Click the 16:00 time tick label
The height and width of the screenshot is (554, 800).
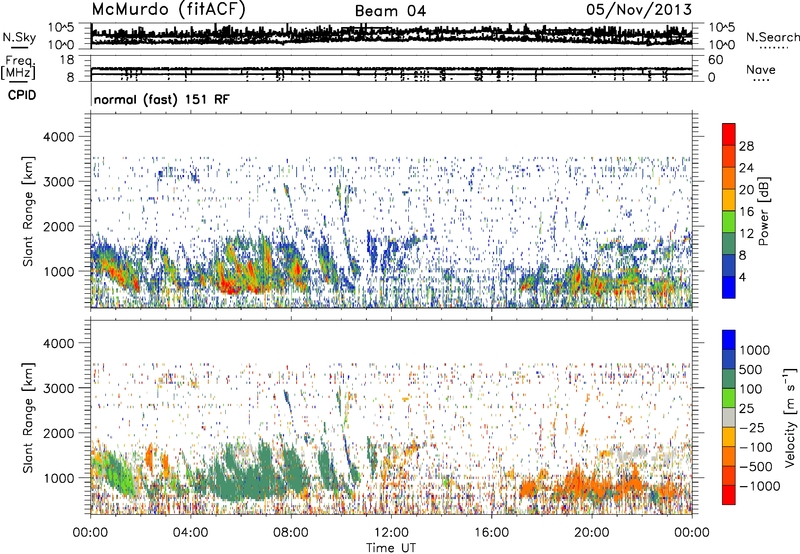(492, 533)
